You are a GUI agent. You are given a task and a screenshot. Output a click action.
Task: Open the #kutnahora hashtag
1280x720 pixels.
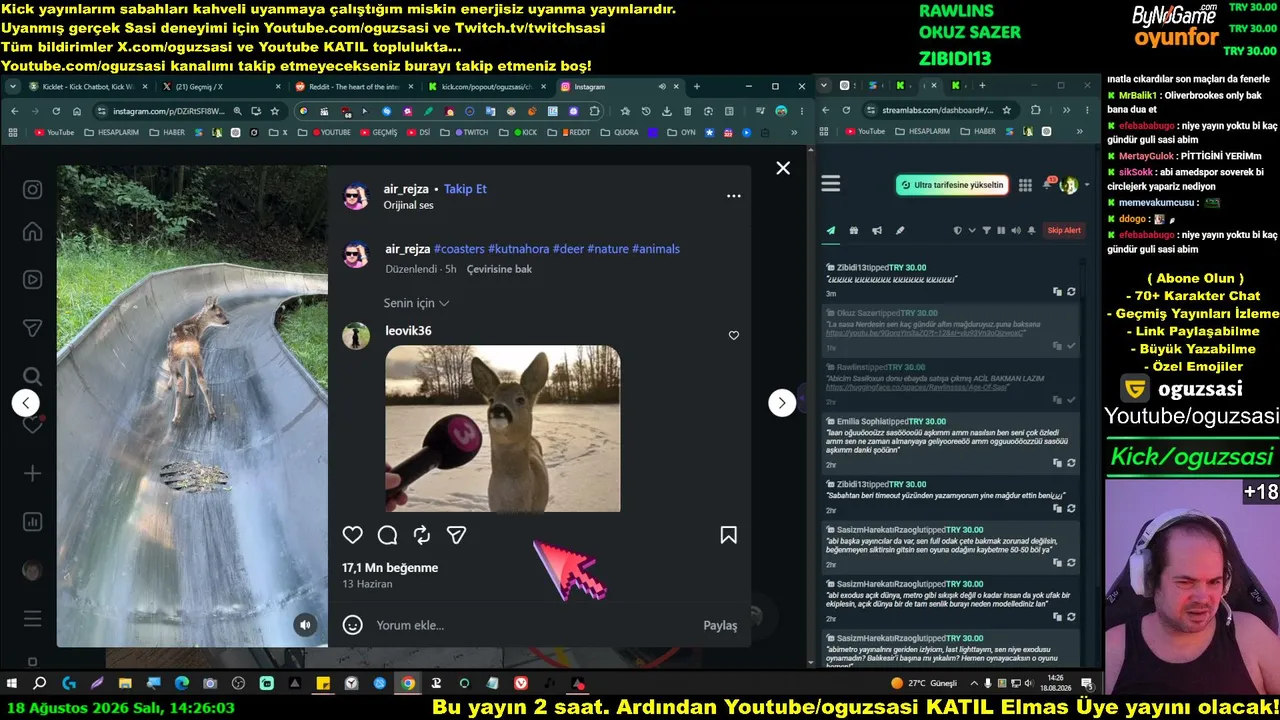point(518,249)
